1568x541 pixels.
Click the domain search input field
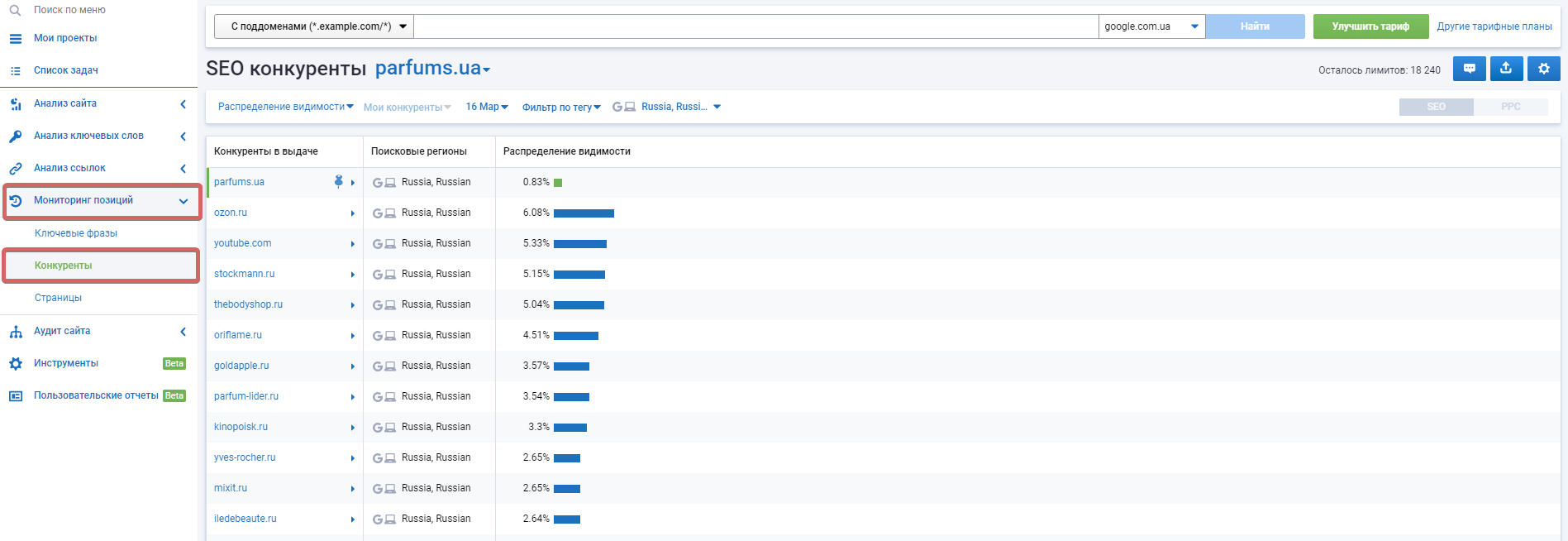click(x=756, y=26)
